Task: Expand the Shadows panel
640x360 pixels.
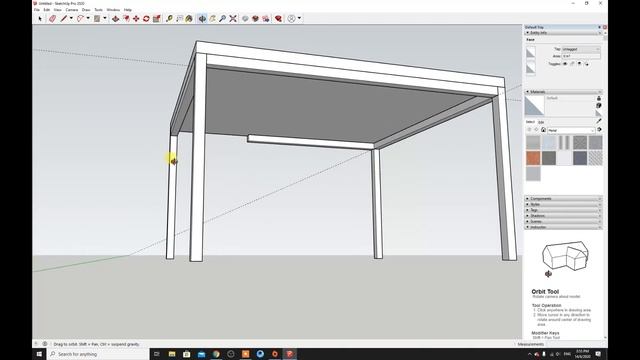Action: (x=563, y=216)
